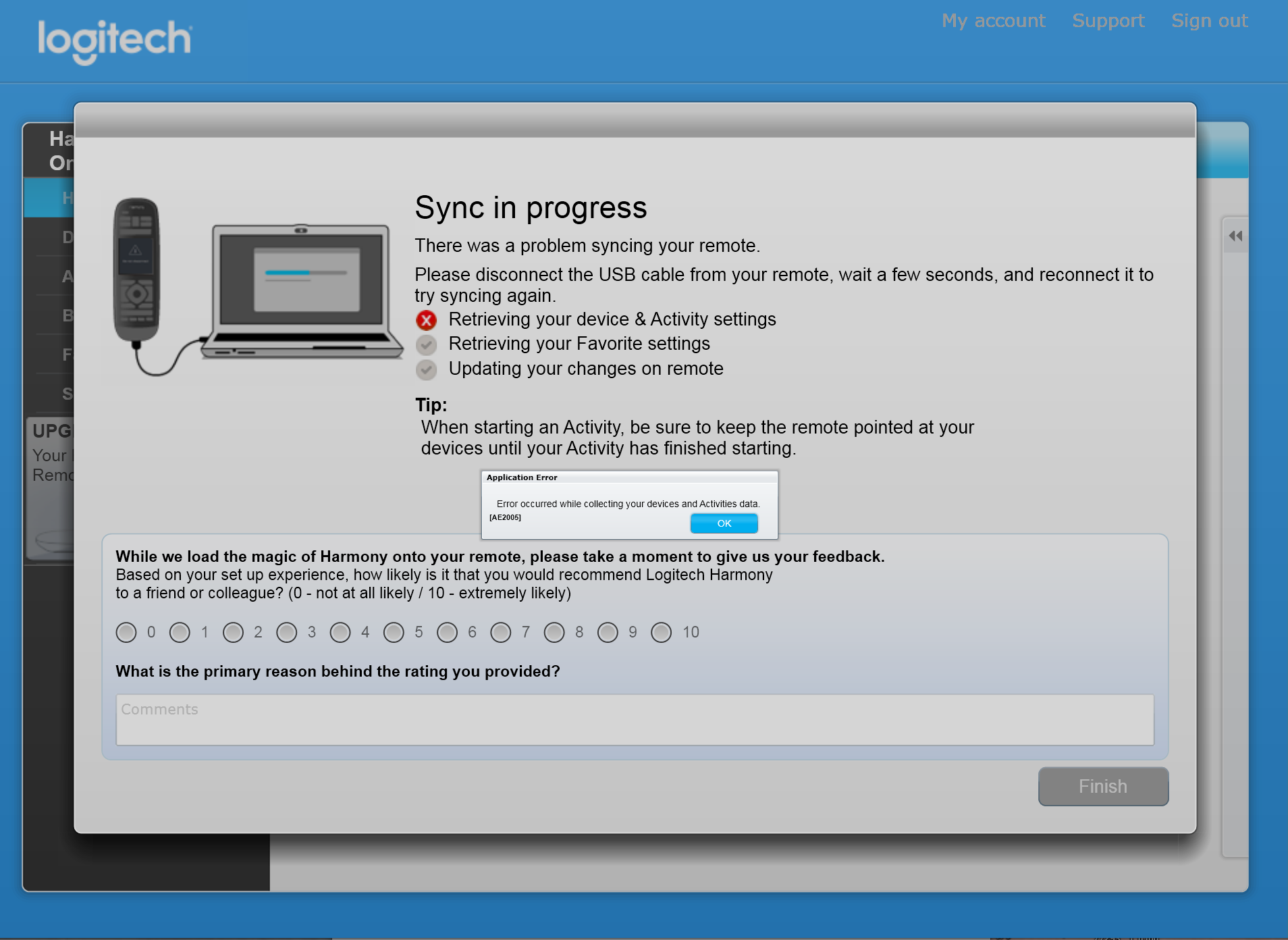Click the Finish button
Viewport: 1288px width, 940px height.
point(1103,786)
